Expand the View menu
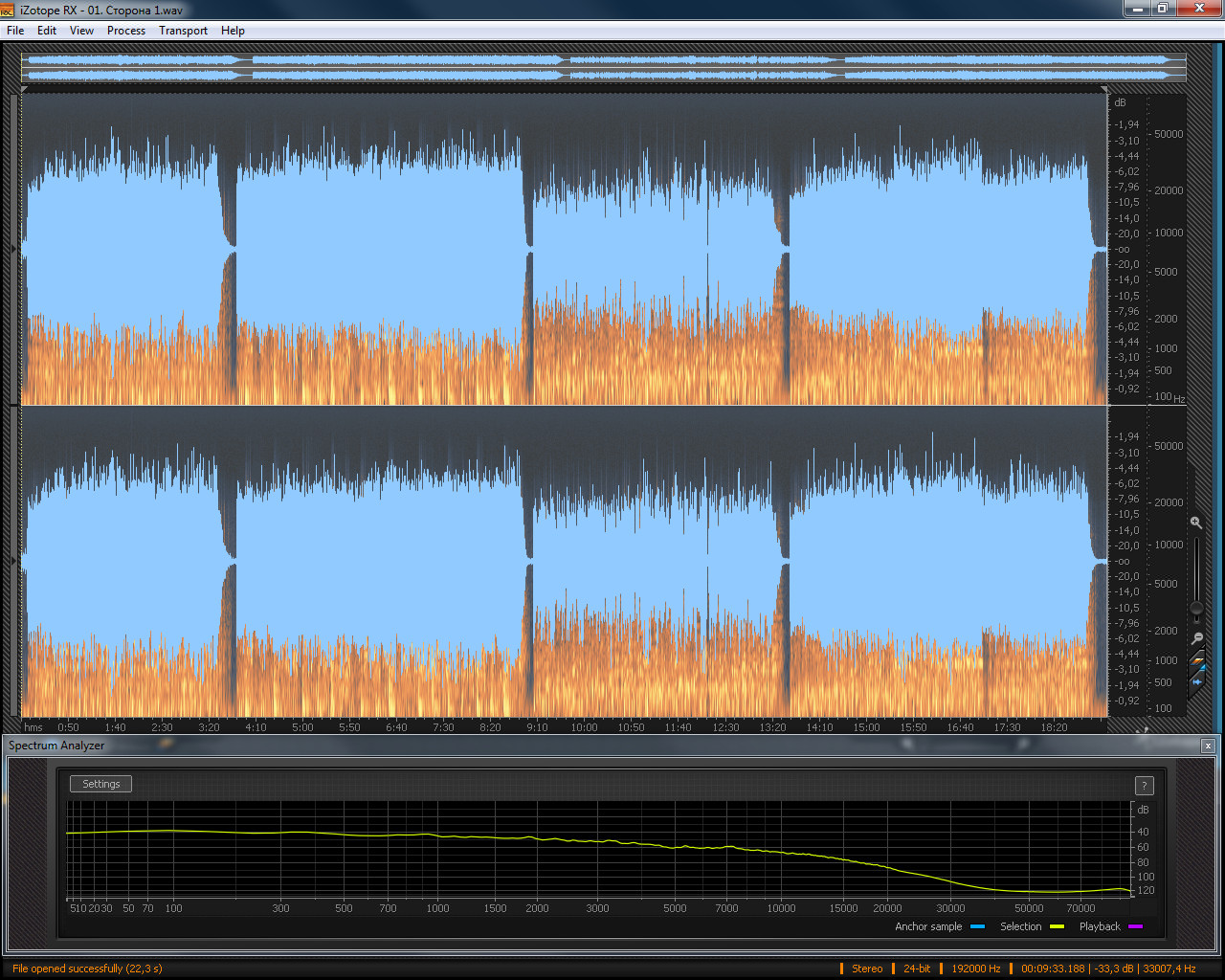This screenshot has width=1225, height=980. point(81,31)
